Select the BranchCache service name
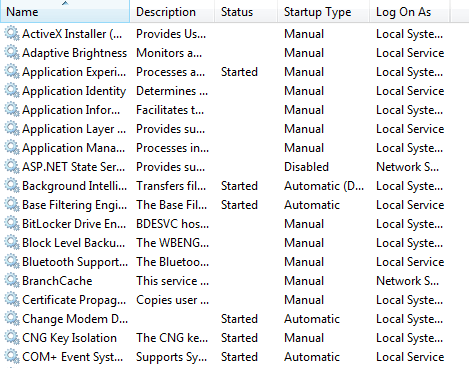The image size is (469, 368). pyautogui.click(x=57, y=281)
